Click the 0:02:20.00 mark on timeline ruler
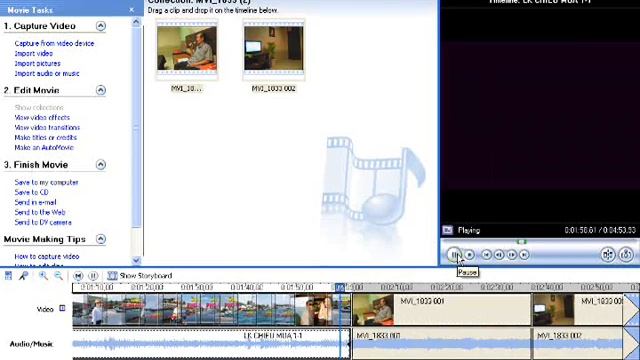 click(x=447, y=287)
